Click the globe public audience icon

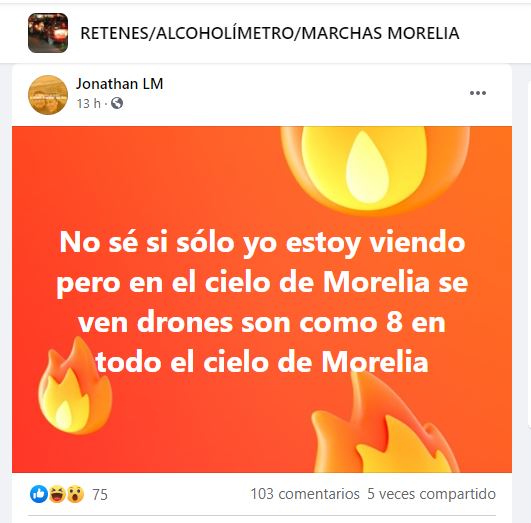pyautogui.click(x=117, y=103)
